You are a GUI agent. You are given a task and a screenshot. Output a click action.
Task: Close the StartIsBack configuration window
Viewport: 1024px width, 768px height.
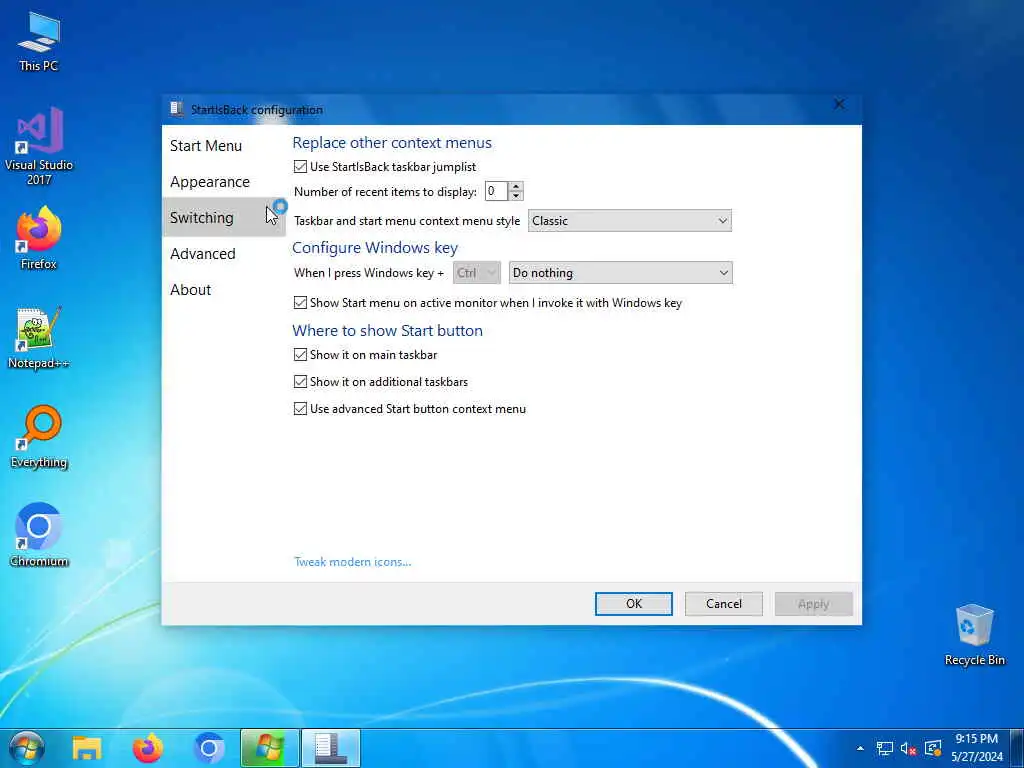pyautogui.click(x=839, y=104)
